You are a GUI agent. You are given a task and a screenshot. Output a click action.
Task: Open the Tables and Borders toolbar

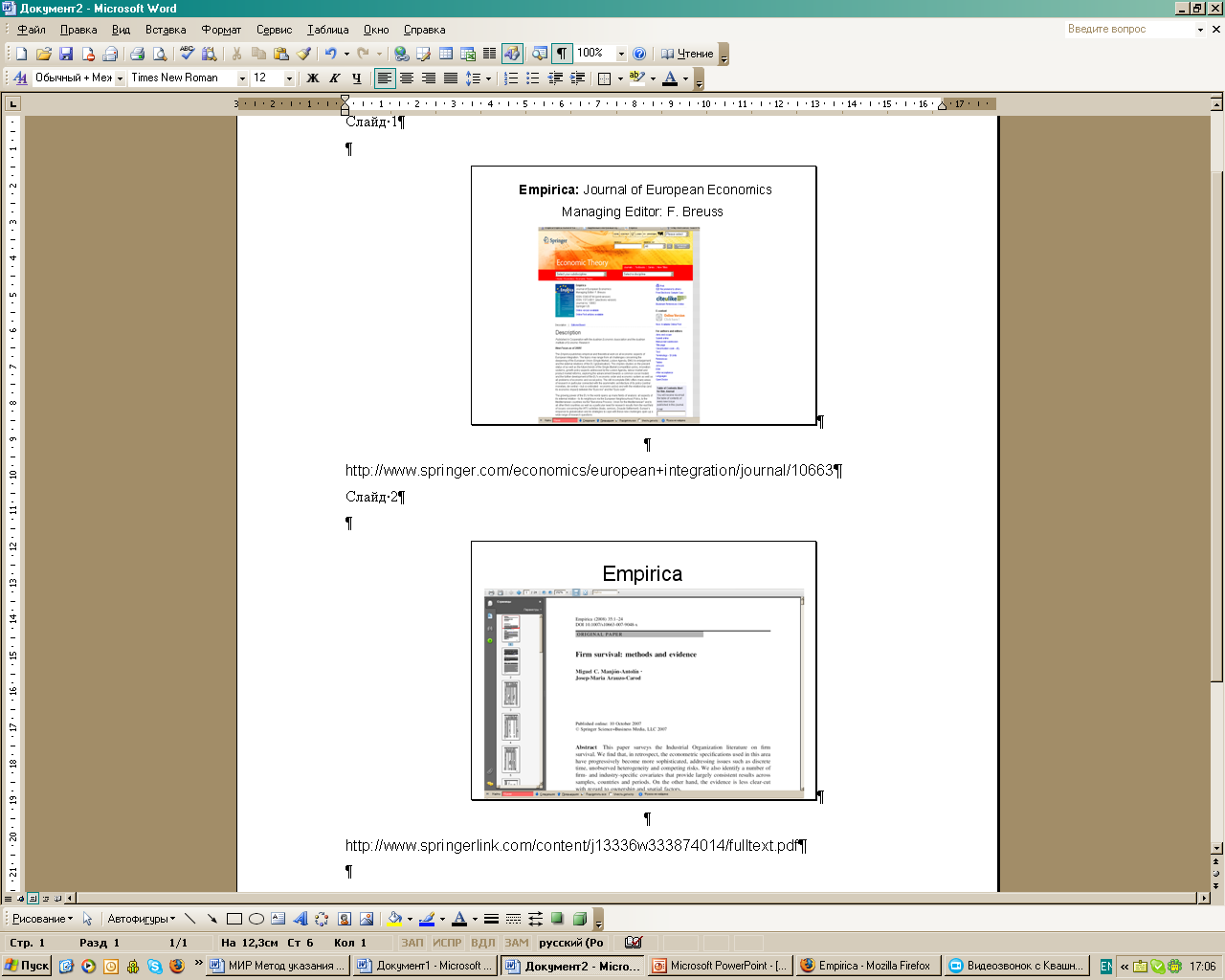[424, 54]
